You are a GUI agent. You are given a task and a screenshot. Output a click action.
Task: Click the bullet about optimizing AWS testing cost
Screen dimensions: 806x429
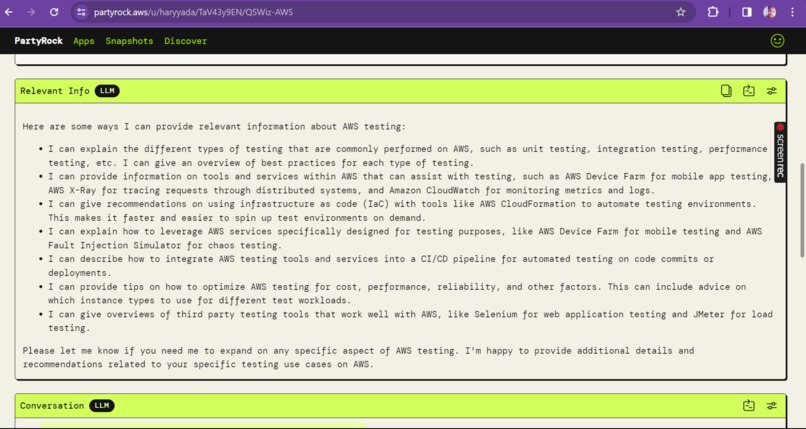click(397, 293)
